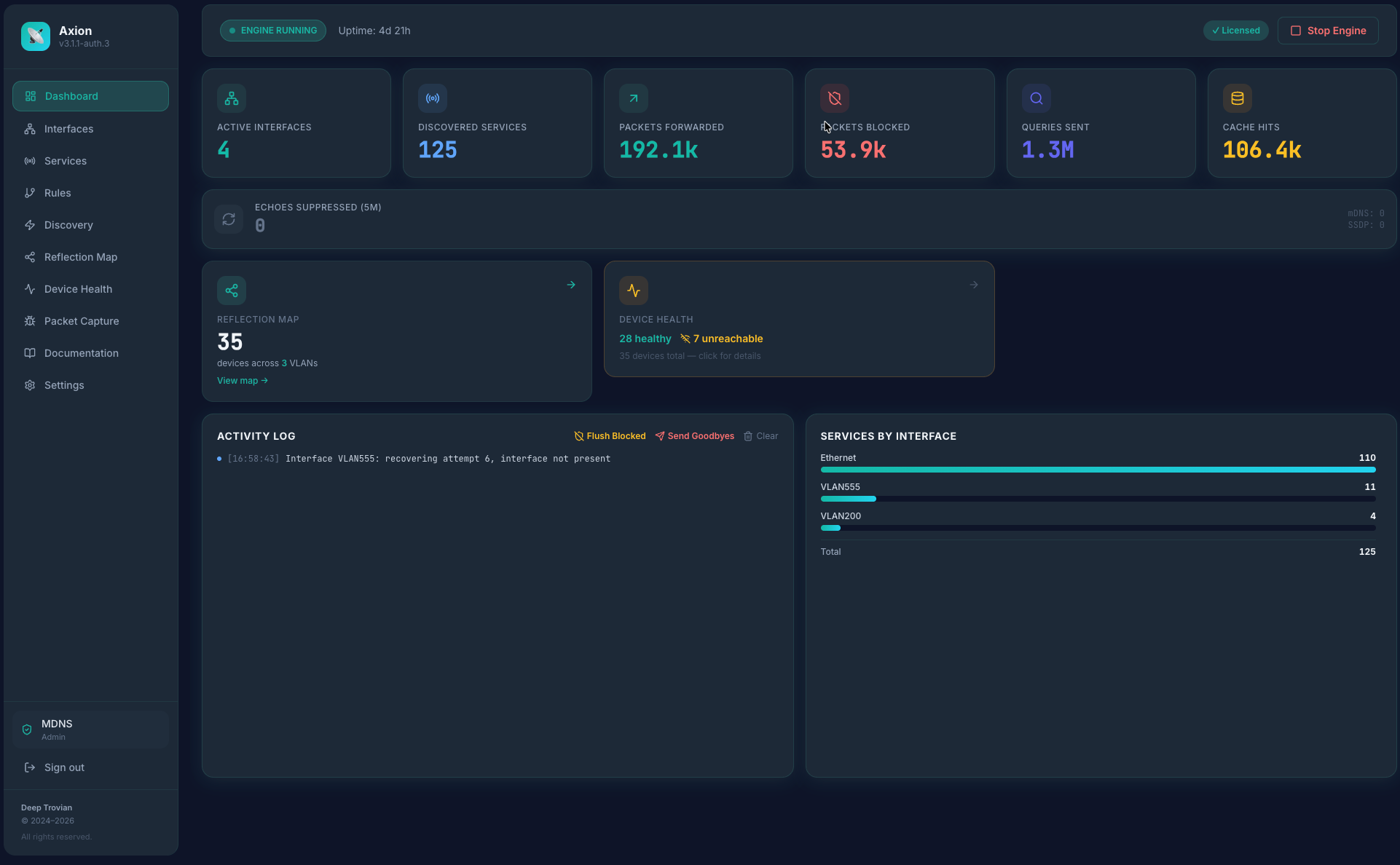This screenshot has height=865, width=1400.
Task: Open the Services menu item
Action: (x=90, y=161)
